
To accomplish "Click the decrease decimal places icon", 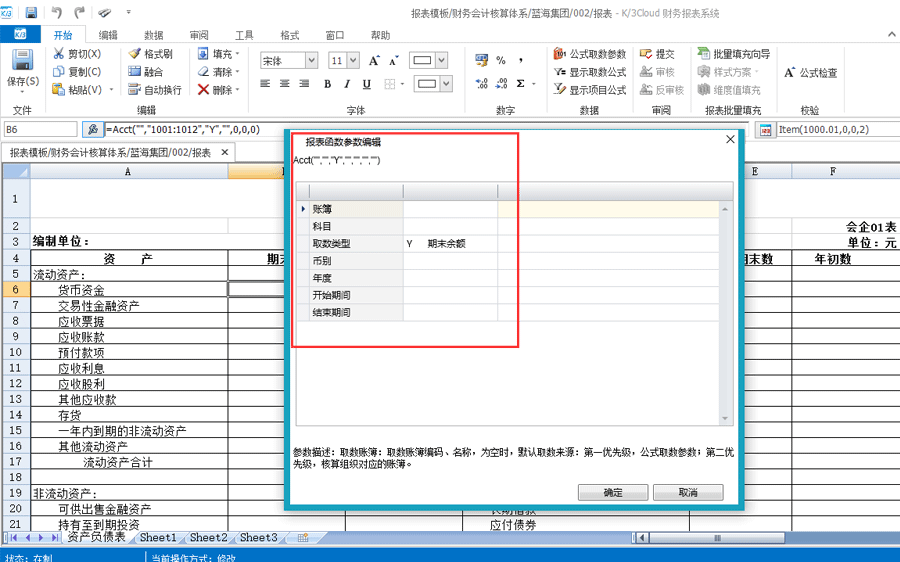I will pos(501,84).
